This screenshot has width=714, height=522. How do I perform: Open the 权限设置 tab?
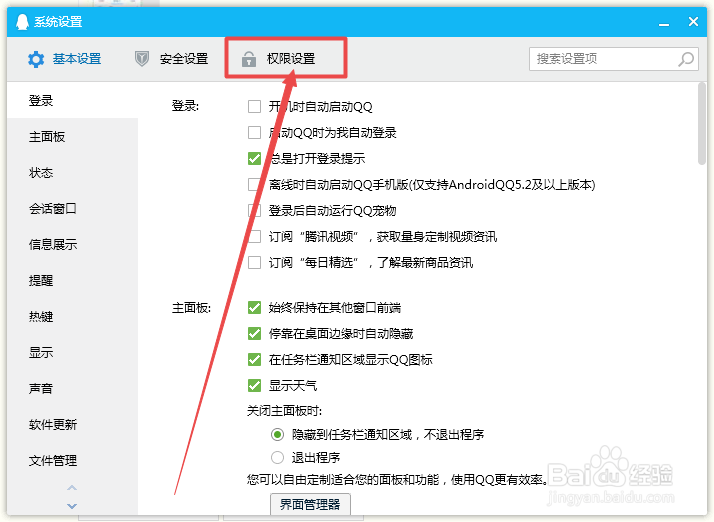pyautogui.click(x=278, y=59)
